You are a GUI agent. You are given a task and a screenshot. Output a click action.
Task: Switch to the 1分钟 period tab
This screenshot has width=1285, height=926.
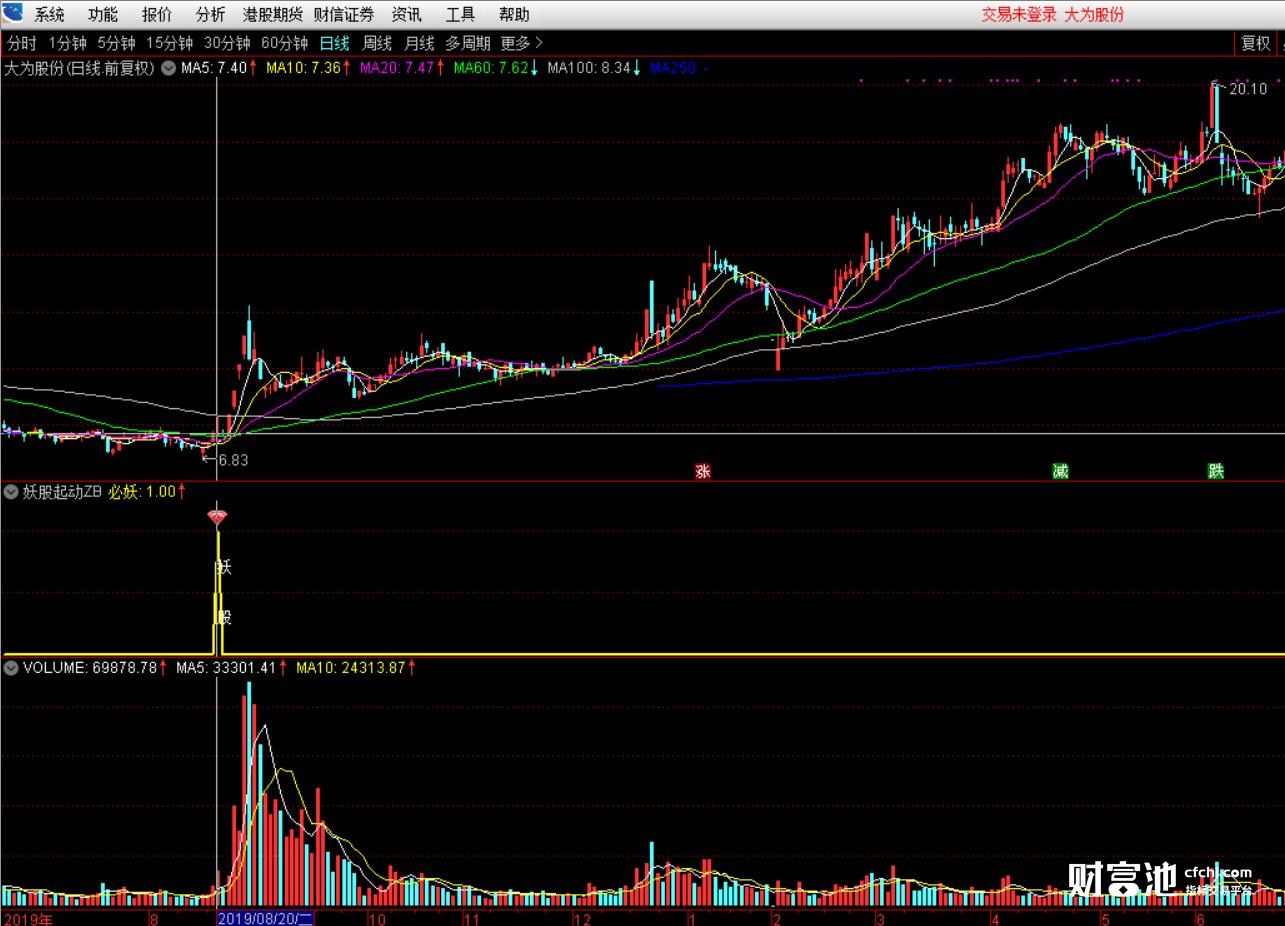pos(68,43)
